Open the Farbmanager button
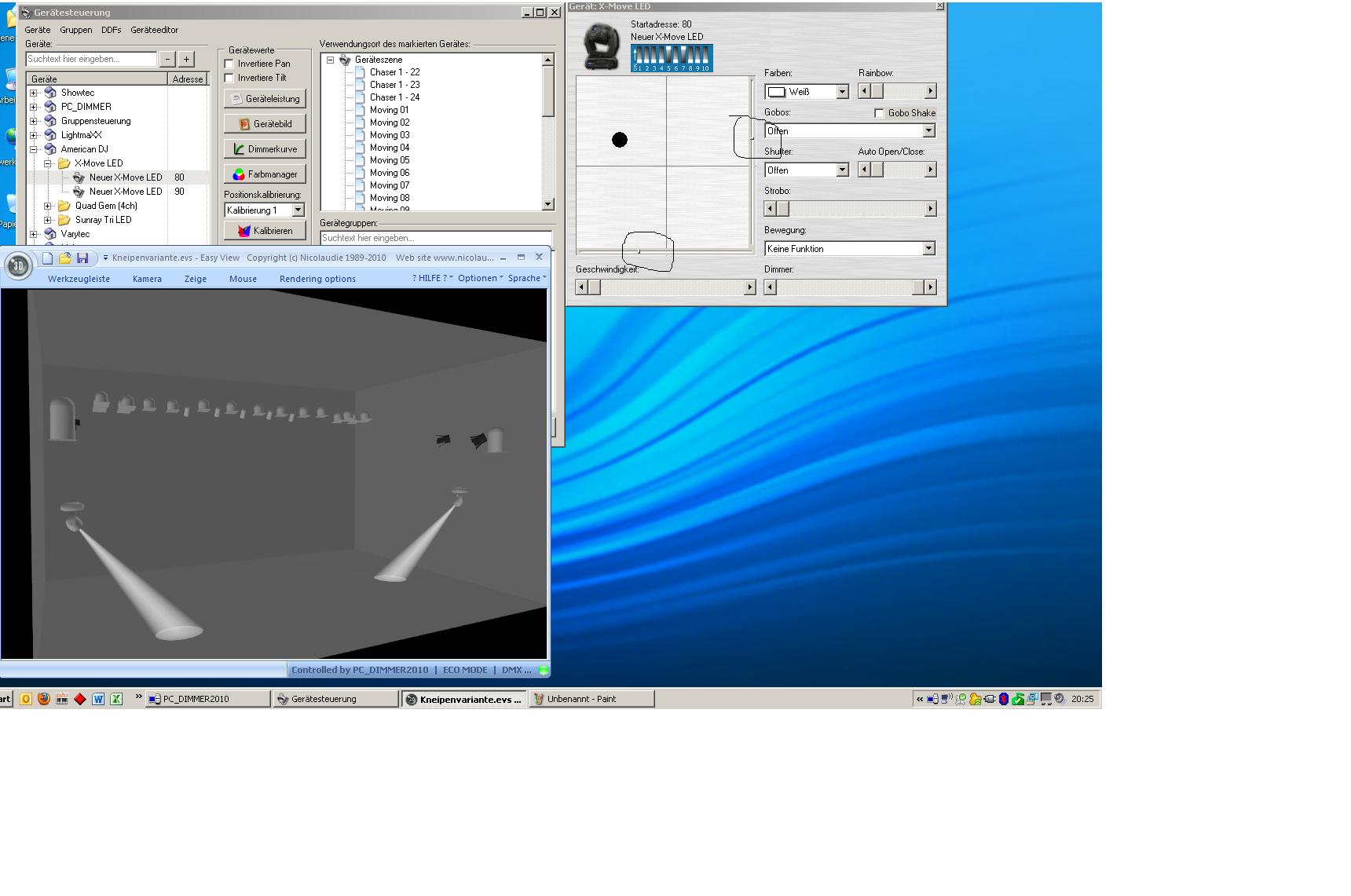The image size is (1351, 896). 265,174
